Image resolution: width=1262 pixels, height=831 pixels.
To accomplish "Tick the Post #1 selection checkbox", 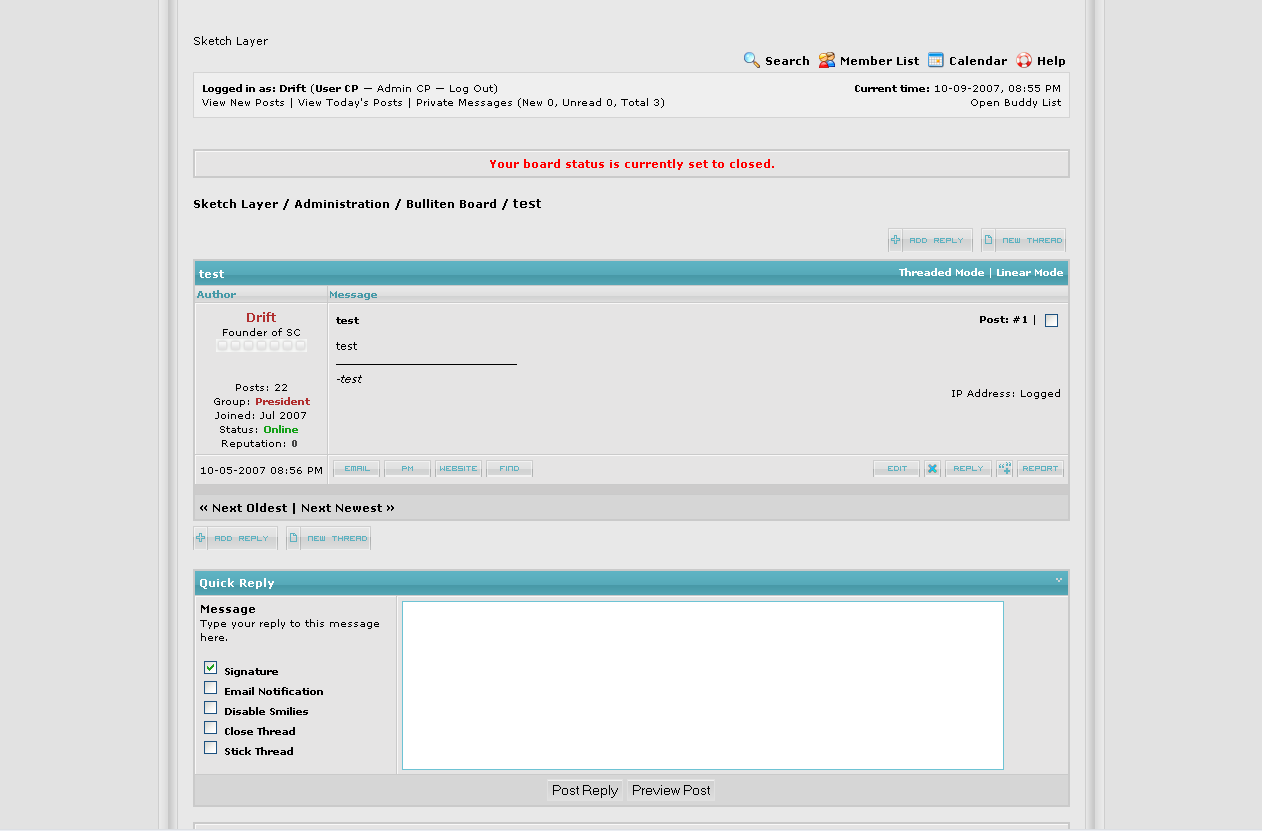I will [x=1051, y=321].
